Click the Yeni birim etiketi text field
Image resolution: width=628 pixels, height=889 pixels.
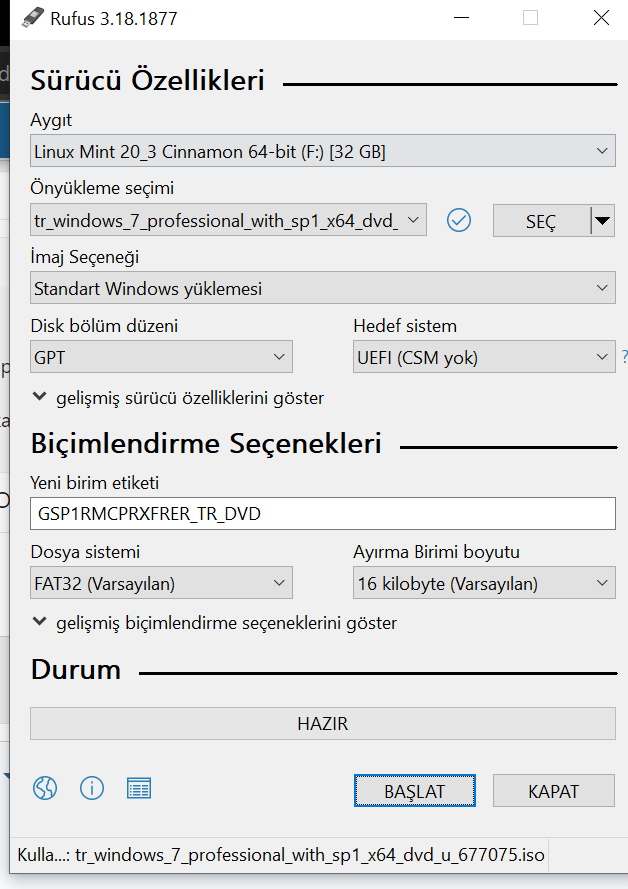click(322, 514)
